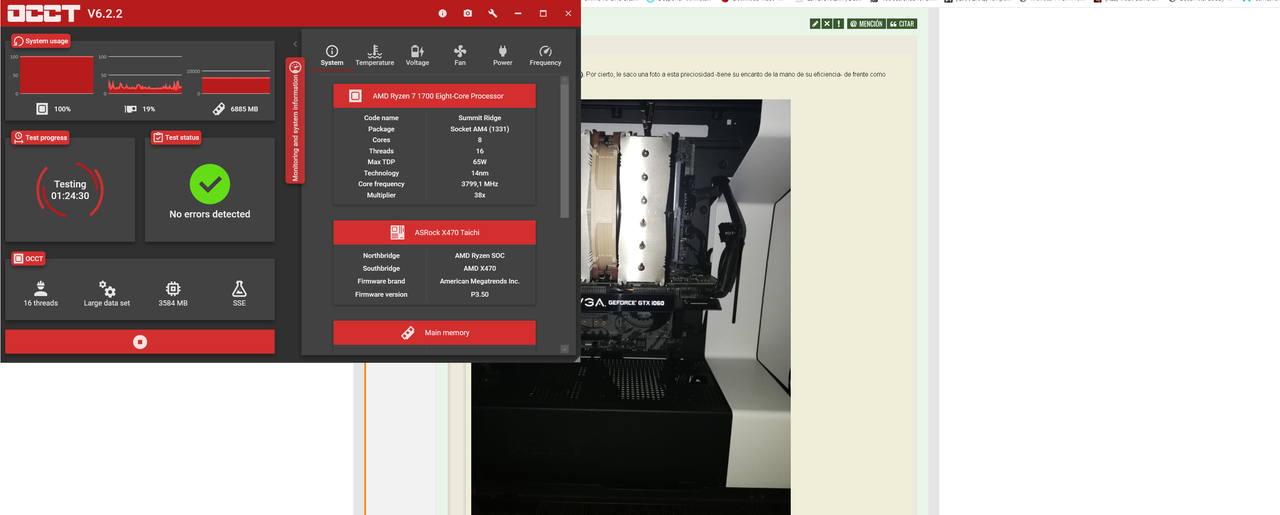The image size is (1280, 515).
Task: Click the American Megatrends Inc. firmware brand
Action: [x=479, y=281]
